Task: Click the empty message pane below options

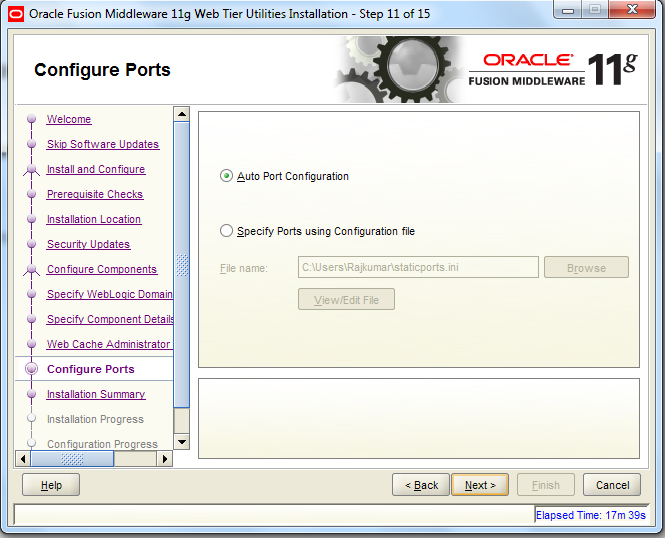Action: click(x=419, y=418)
